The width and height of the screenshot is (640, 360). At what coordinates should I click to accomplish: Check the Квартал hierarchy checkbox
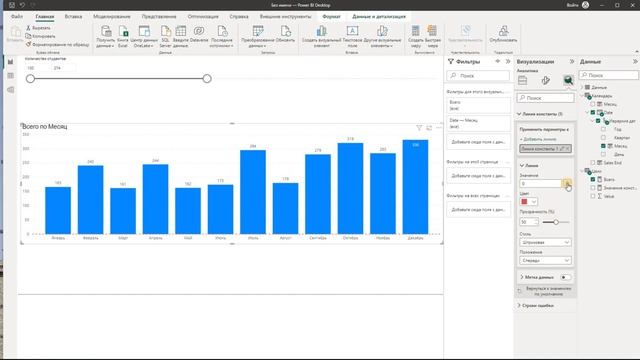pyautogui.click(x=603, y=138)
